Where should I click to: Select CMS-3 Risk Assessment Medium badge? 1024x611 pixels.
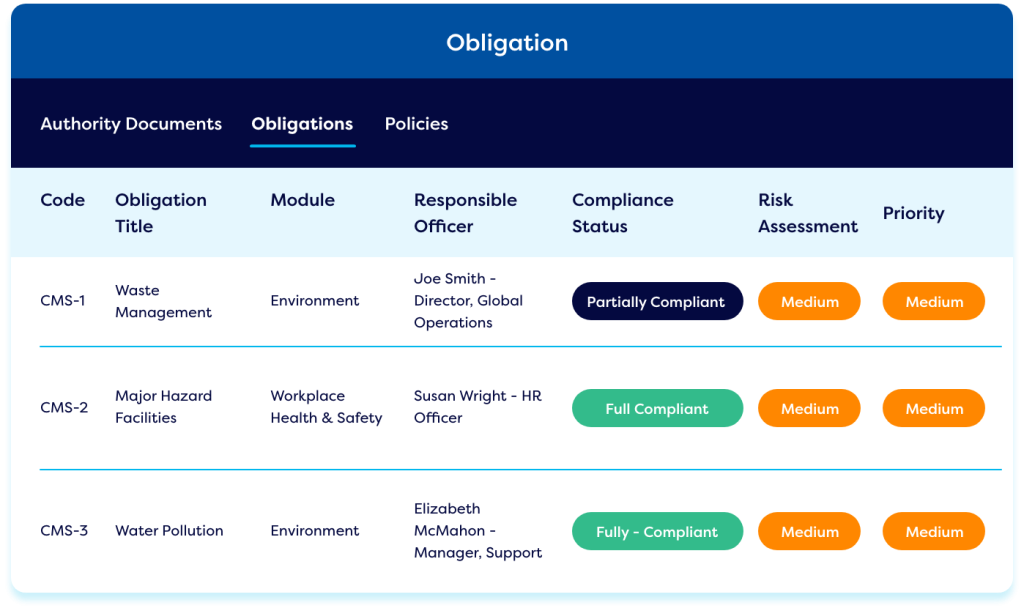pyautogui.click(x=809, y=531)
